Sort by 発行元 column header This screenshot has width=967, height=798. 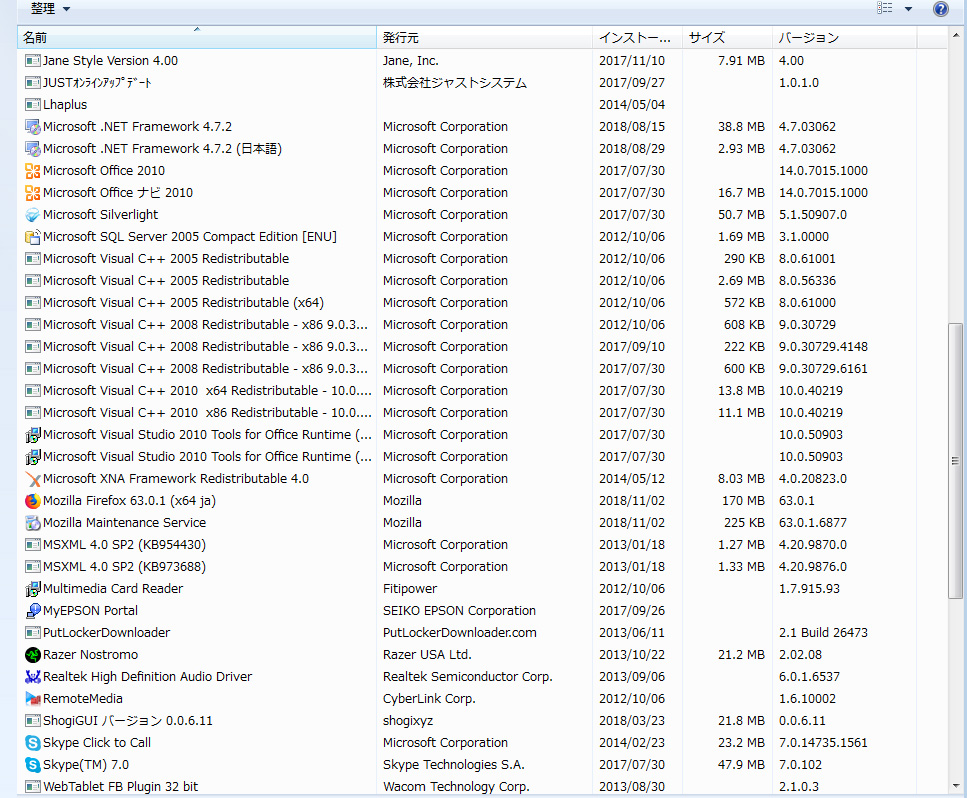(x=484, y=38)
